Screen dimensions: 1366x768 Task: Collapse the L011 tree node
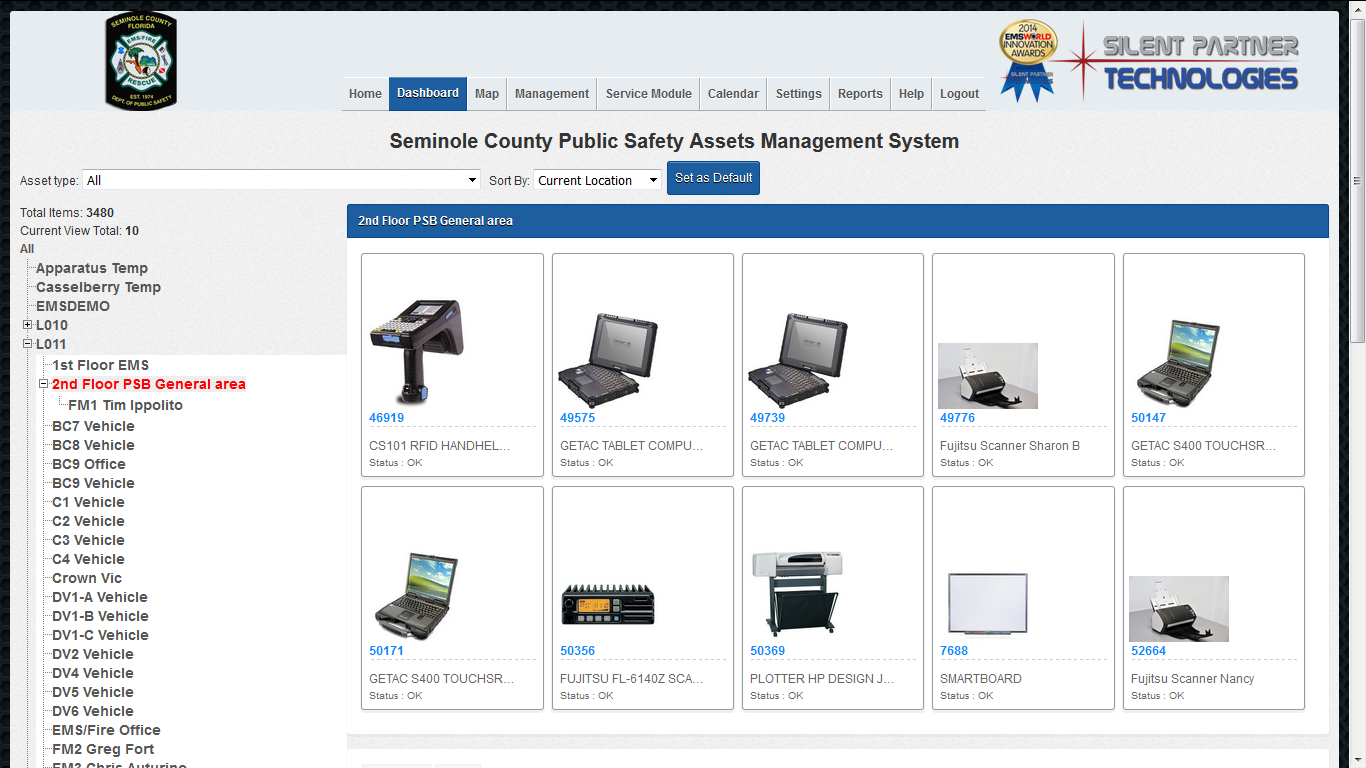click(x=26, y=344)
